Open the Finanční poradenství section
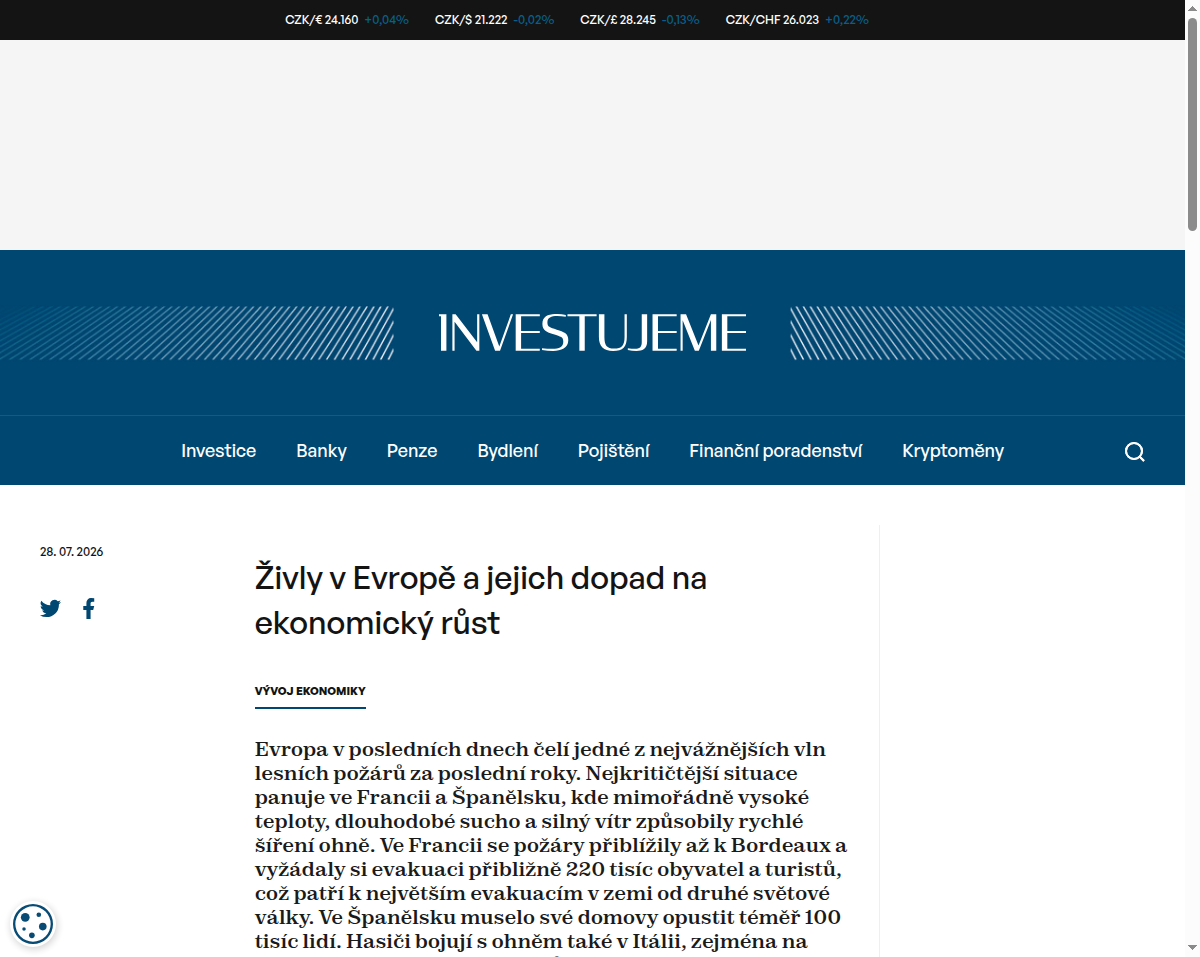 pyautogui.click(x=776, y=451)
